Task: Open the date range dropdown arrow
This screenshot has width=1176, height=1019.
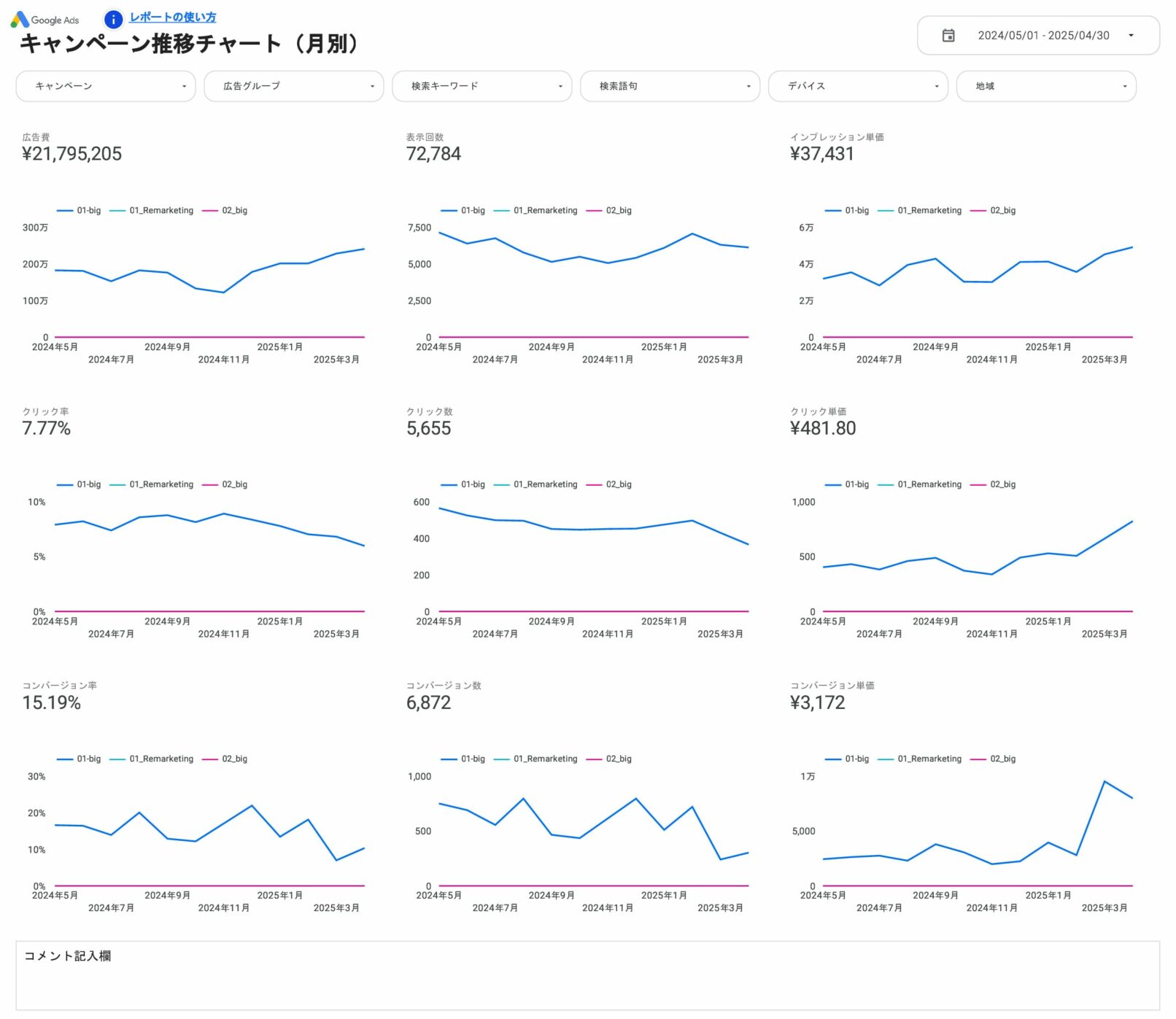Action: (1130, 36)
